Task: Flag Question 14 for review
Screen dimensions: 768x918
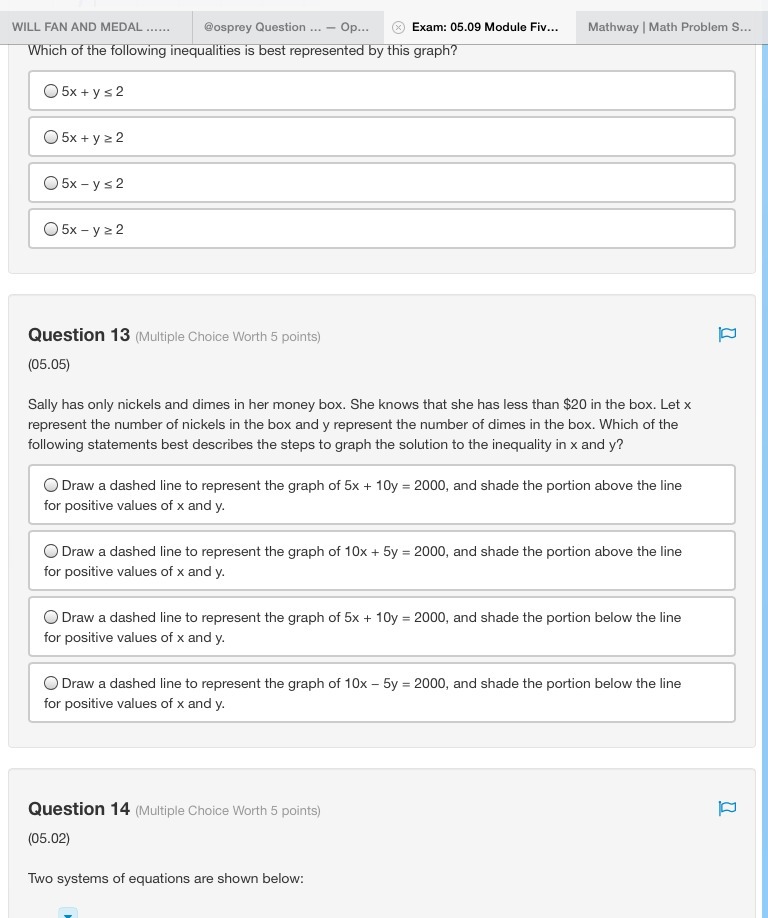Action: coord(727,808)
